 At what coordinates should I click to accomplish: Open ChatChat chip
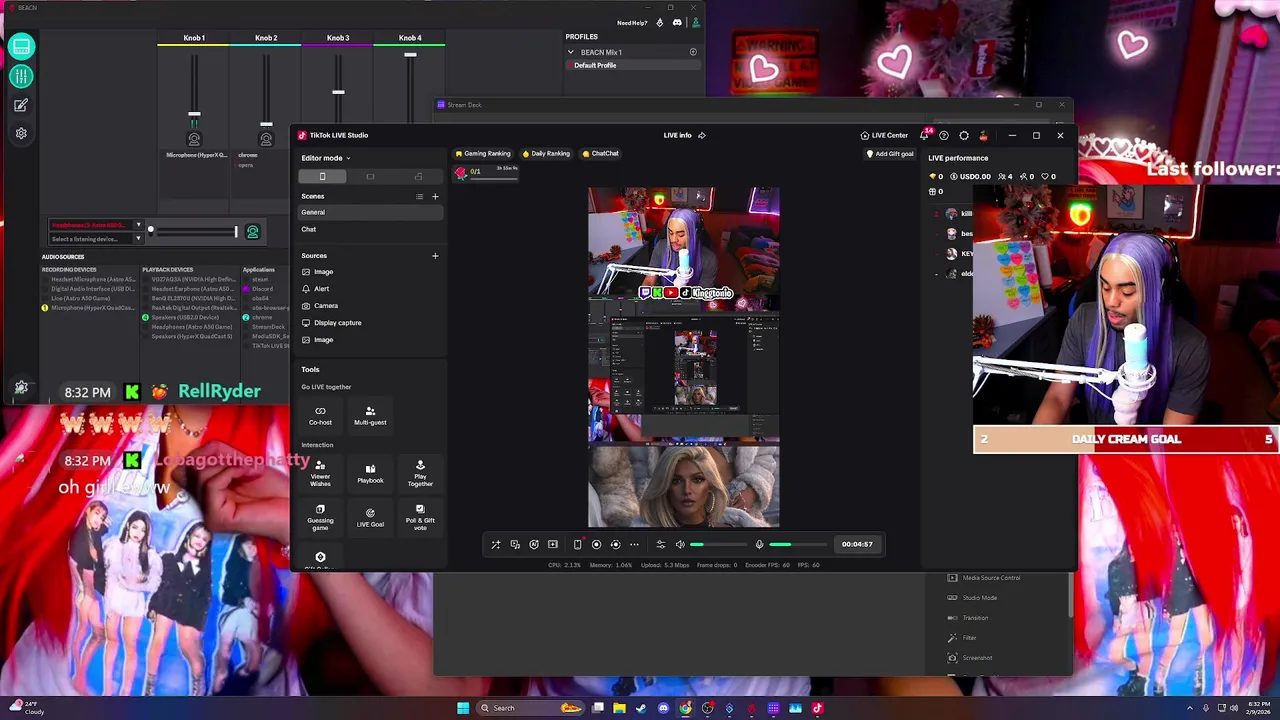pyautogui.click(x=600, y=153)
